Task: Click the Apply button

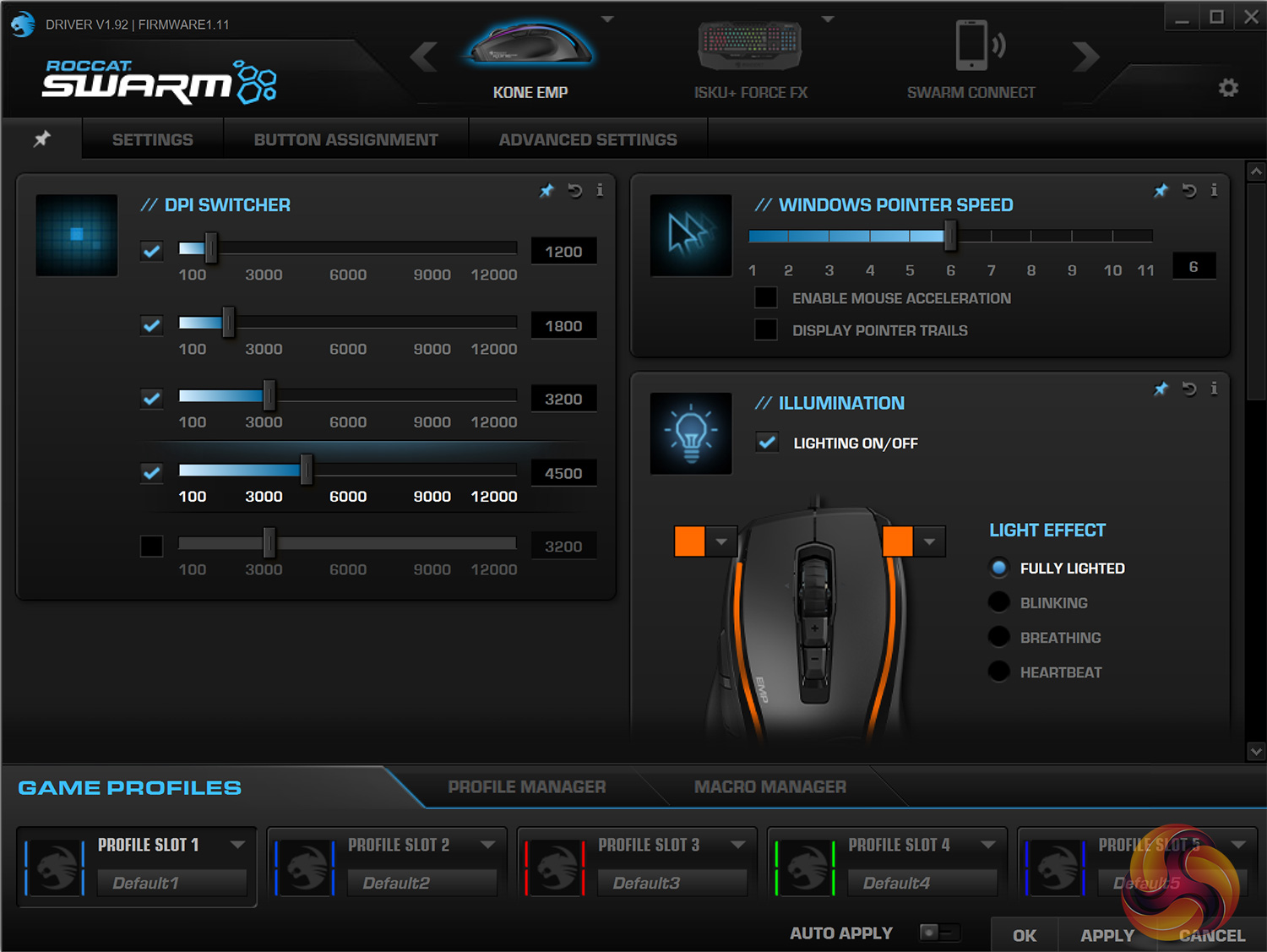Action: 1107,935
